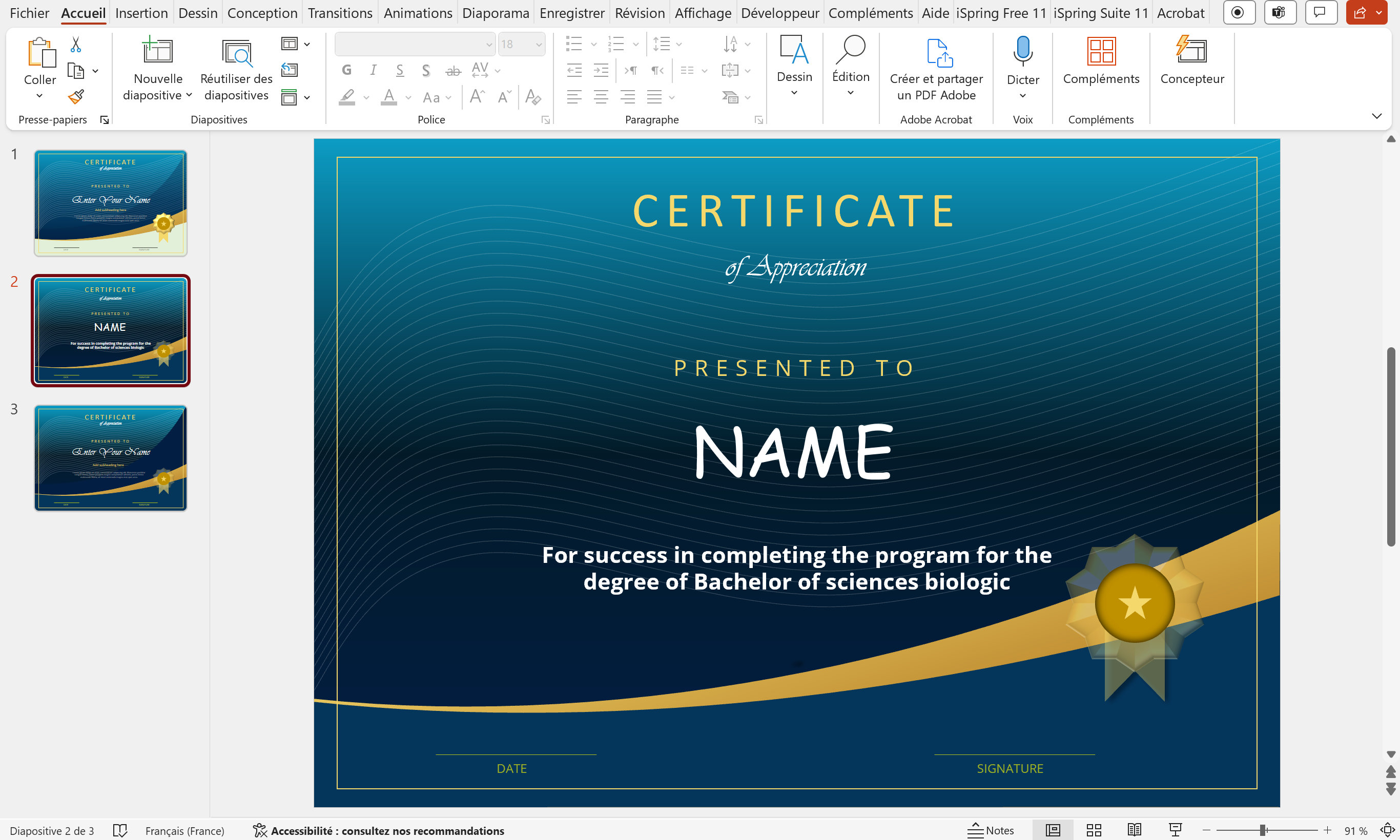The image size is (1400, 840).
Task: Toggle text shadow formatting
Action: click(x=426, y=70)
